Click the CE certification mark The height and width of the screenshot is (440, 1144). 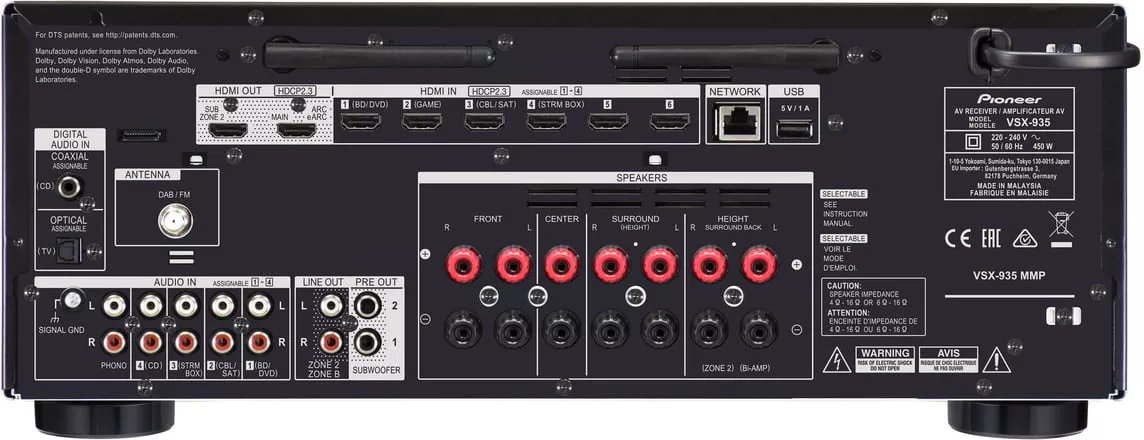[957, 238]
